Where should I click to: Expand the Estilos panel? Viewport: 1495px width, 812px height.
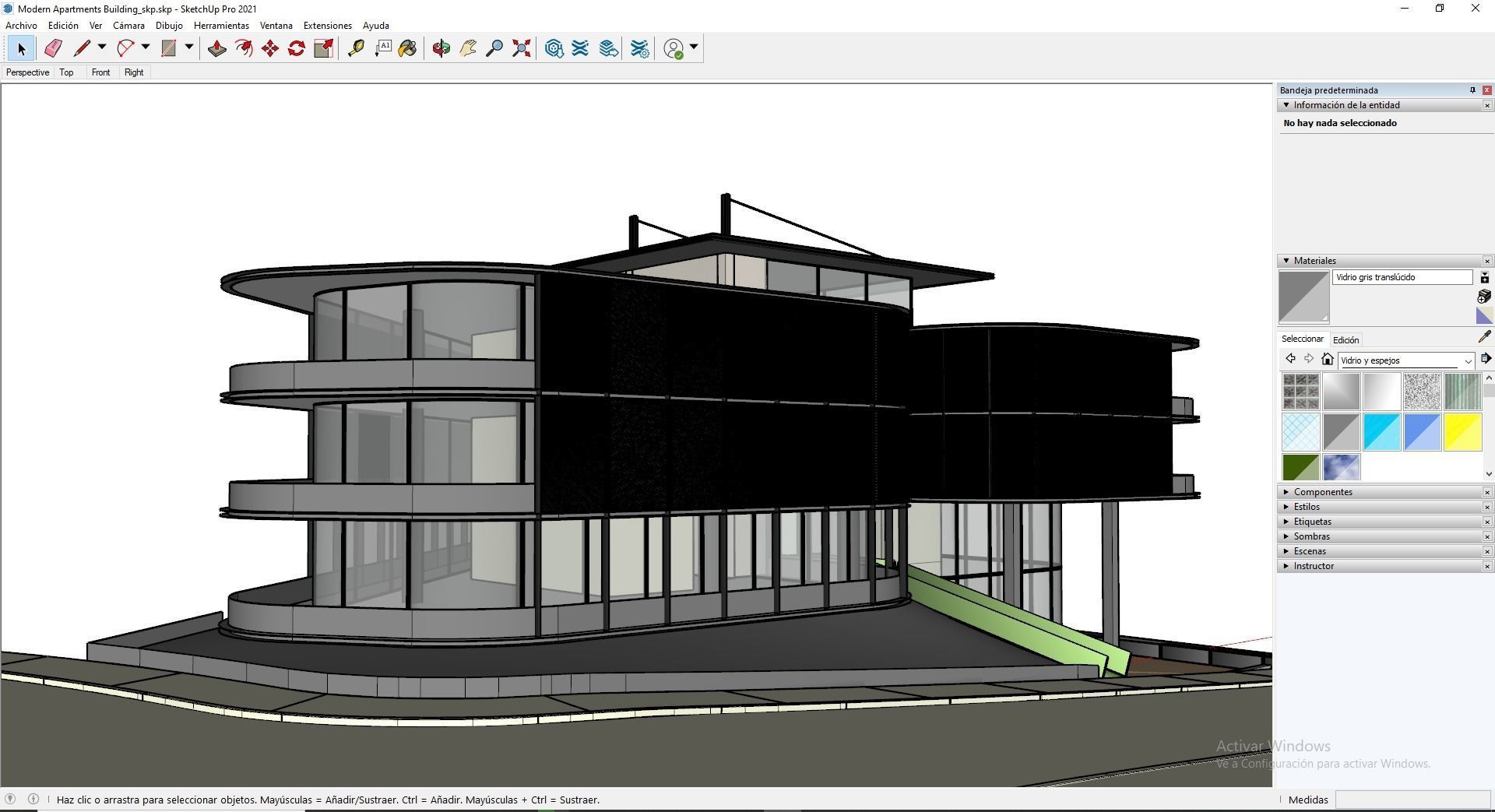1286,507
